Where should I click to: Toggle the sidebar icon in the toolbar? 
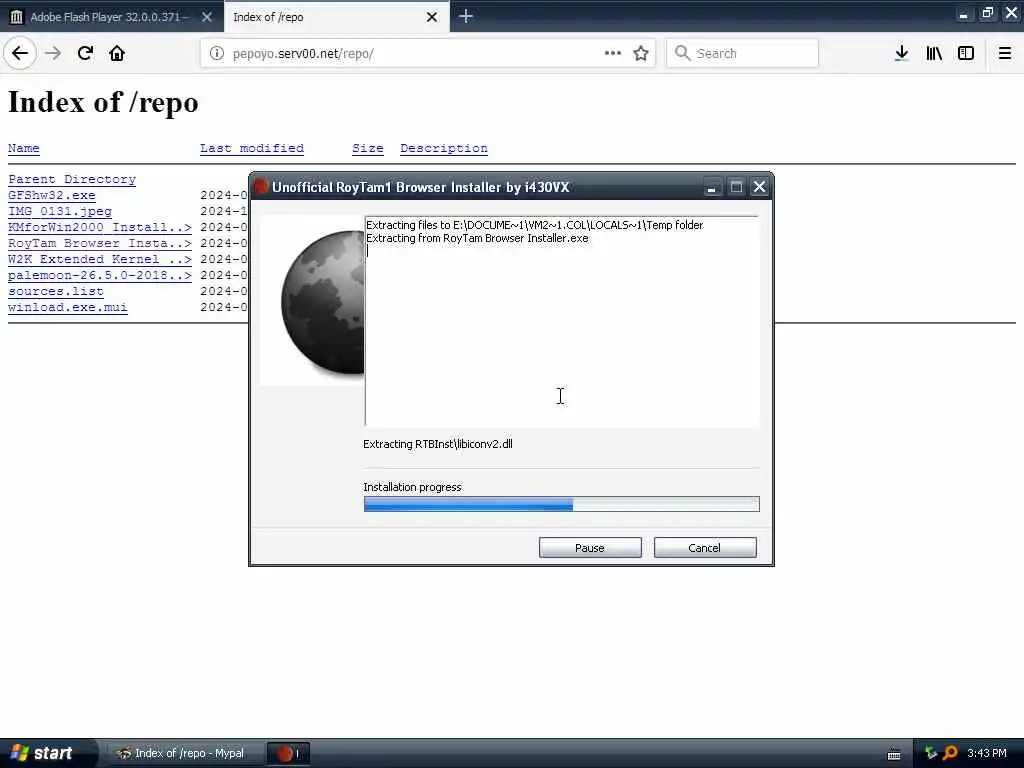pyautogui.click(x=966, y=54)
